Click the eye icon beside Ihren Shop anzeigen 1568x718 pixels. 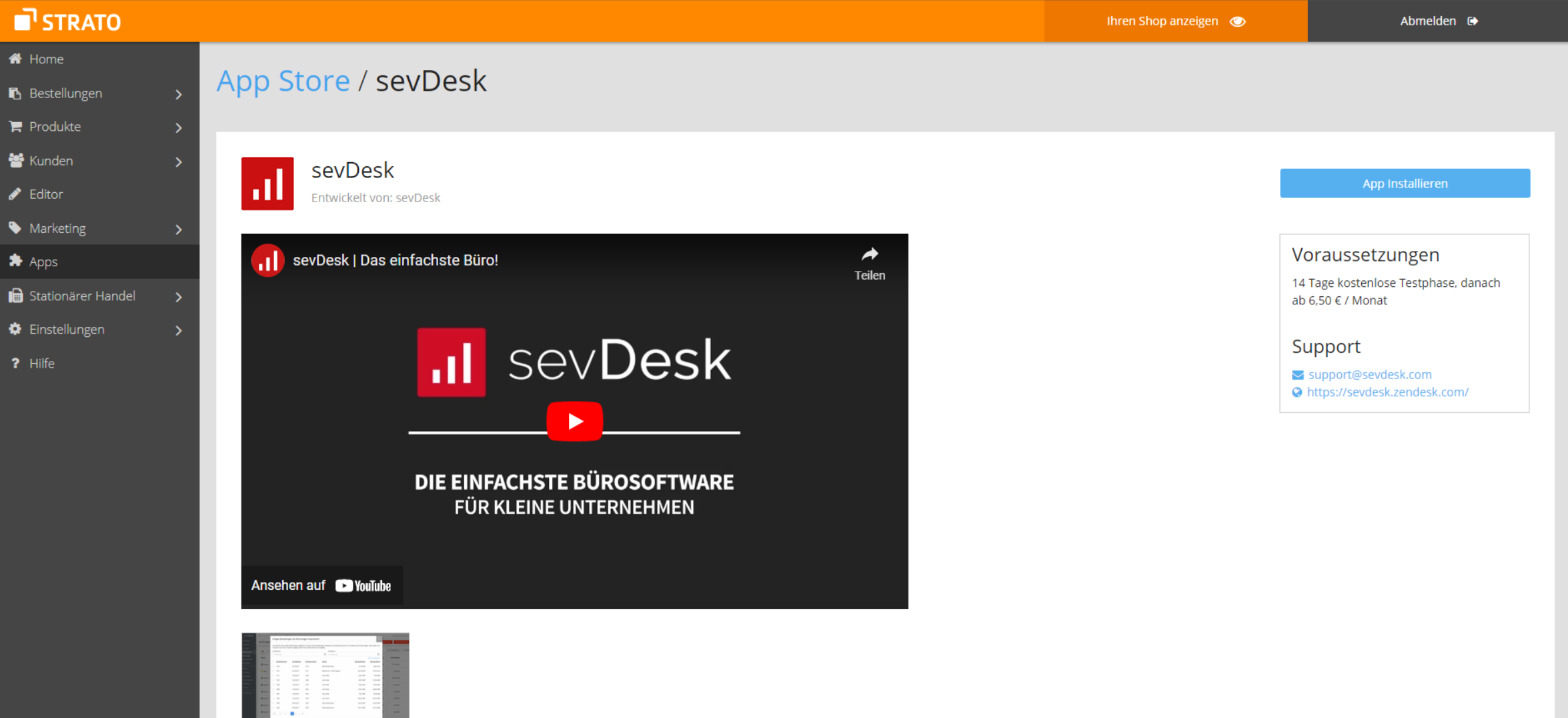click(x=1238, y=21)
